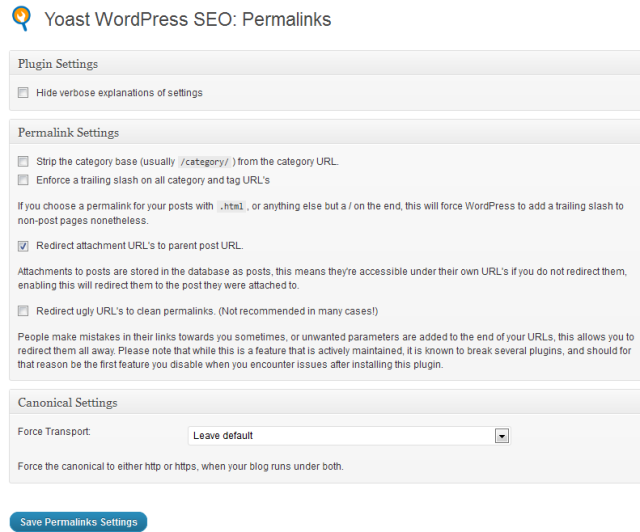640x532 pixels.
Task: Click the Yoast logo icon in the title
Action: click(21, 19)
